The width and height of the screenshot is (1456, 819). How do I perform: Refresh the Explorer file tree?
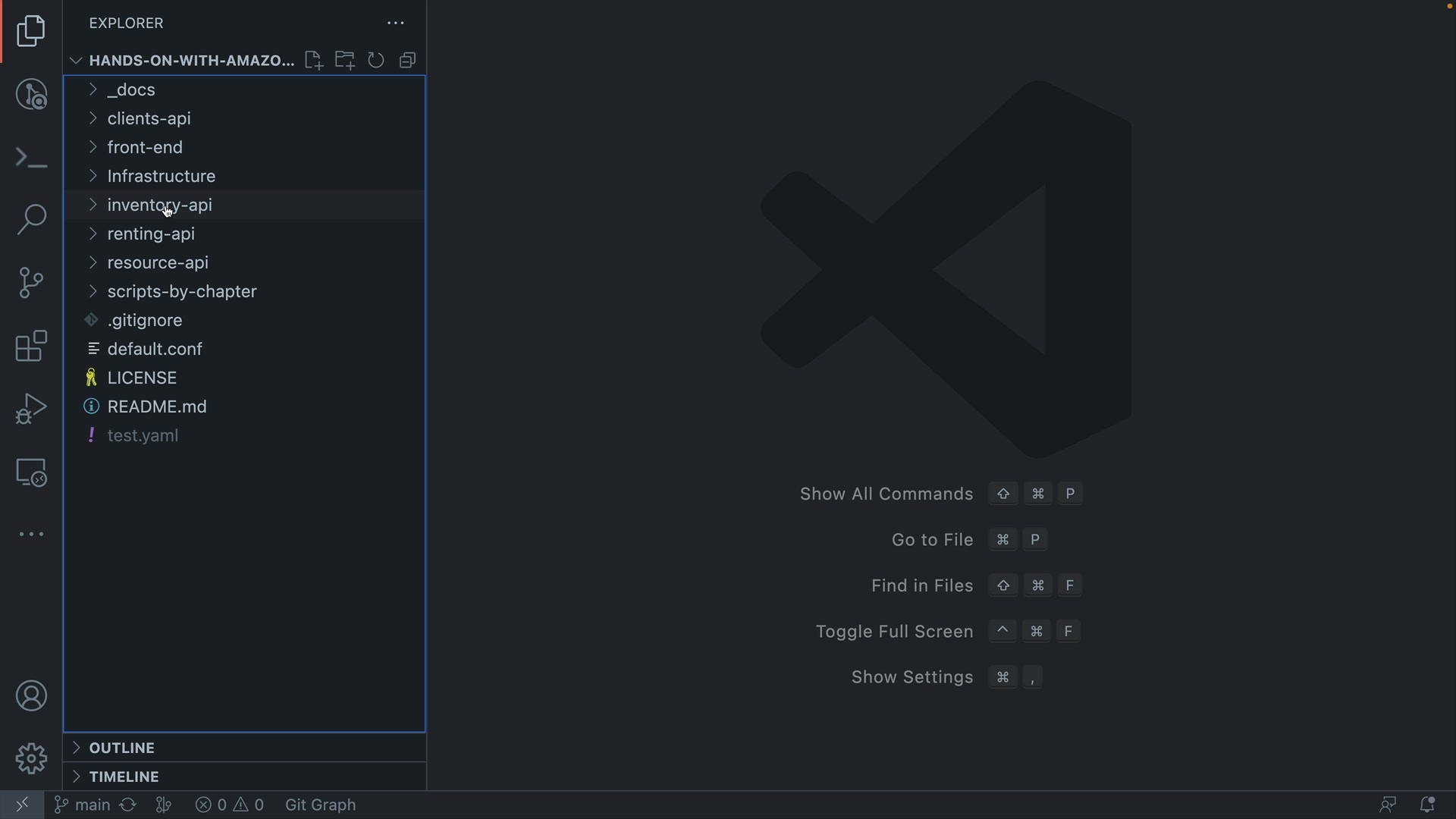point(376,61)
